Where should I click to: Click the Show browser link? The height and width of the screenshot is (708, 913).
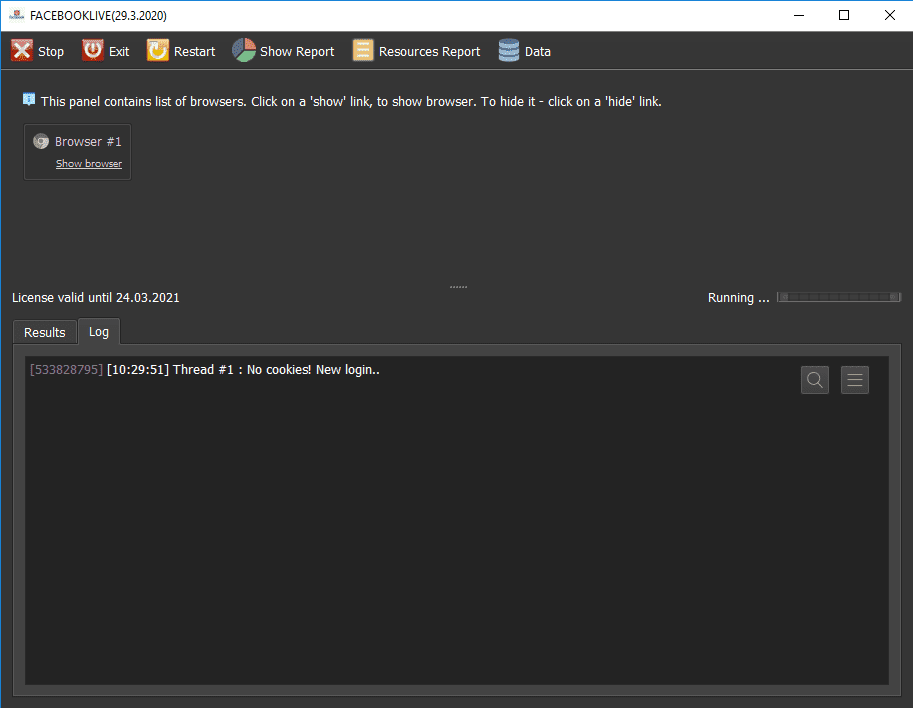pyautogui.click(x=89, y=164)
